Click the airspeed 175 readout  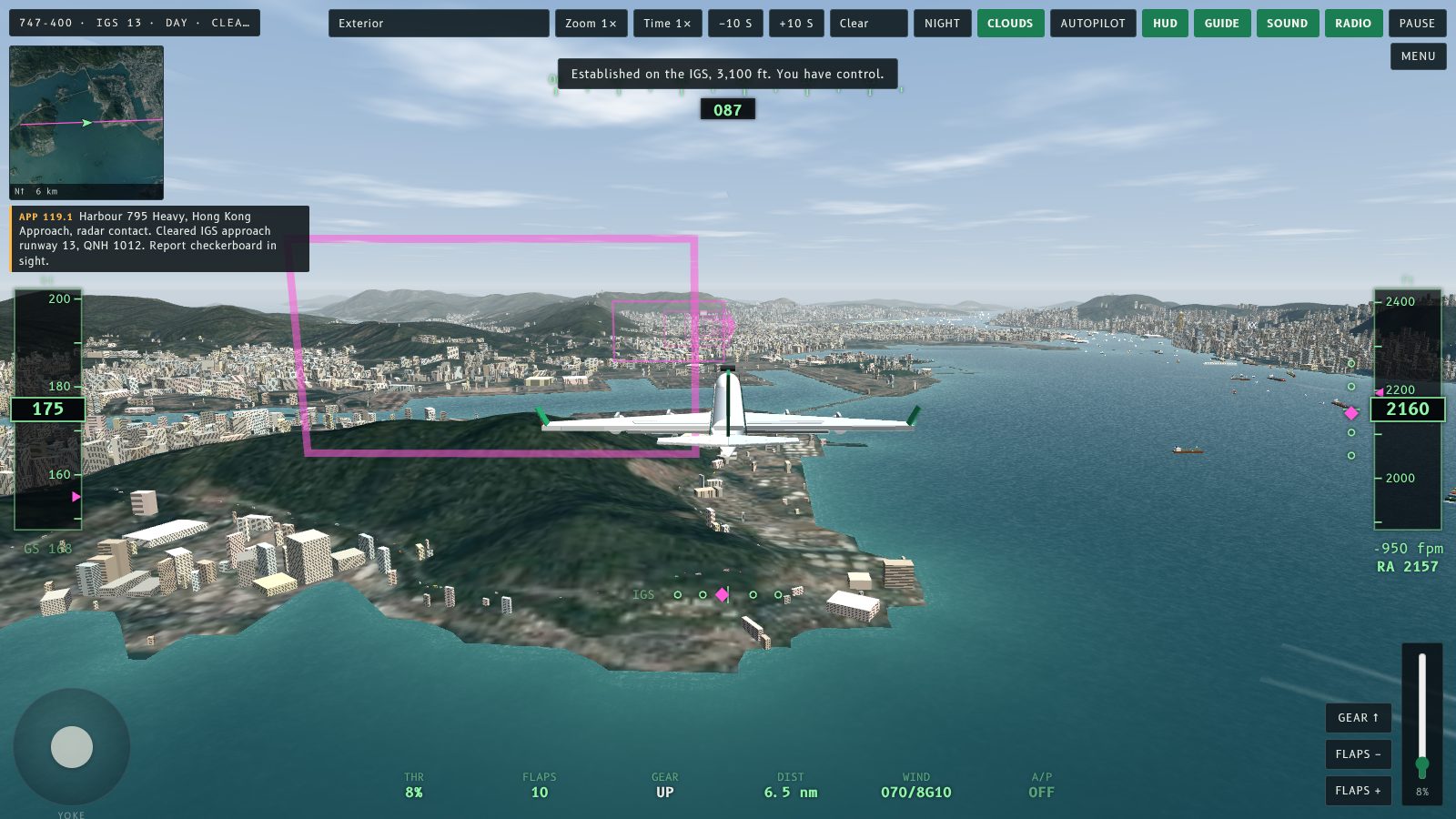click(x=48, y=409)
